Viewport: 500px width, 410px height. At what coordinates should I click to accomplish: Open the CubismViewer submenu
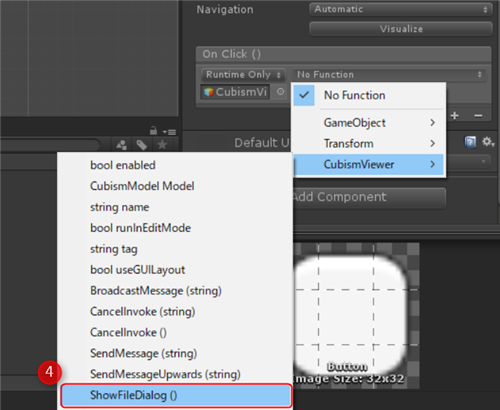coord(369,164)
